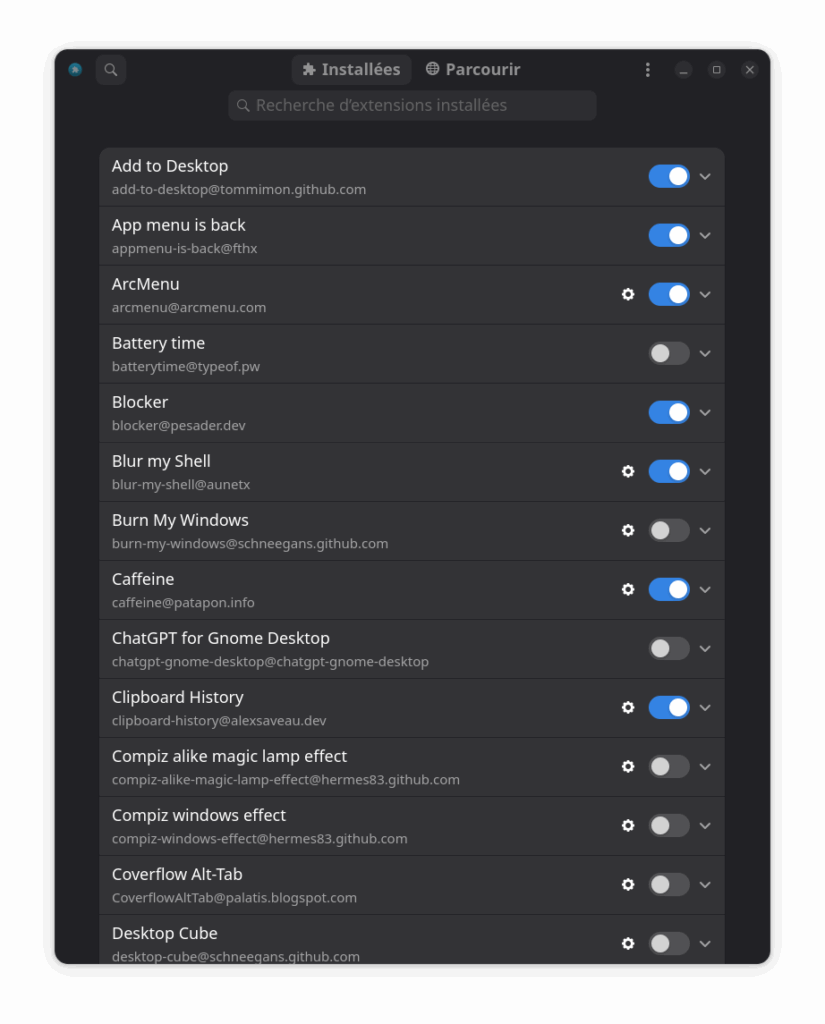Turn off Add to Desktop extension
Screen dimensions: 825x1024
tap(669, 176)
